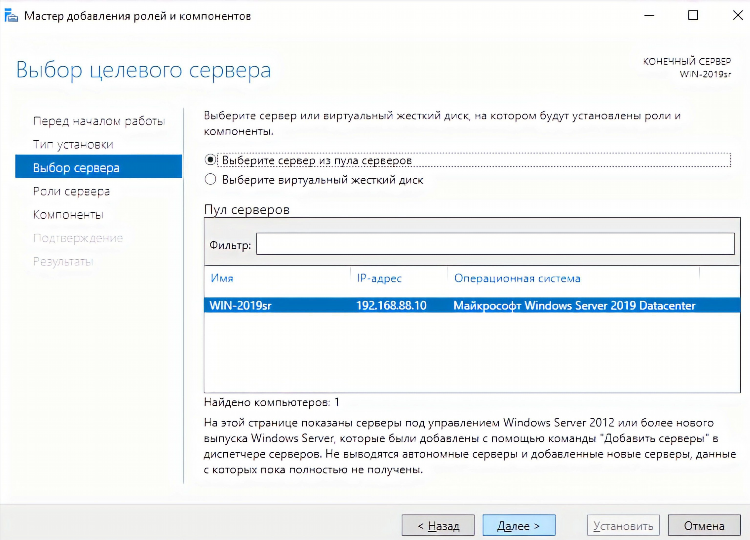Select the WIN-2019sr server row
This screenshot has height=540, width=750.
pos(472,305)
